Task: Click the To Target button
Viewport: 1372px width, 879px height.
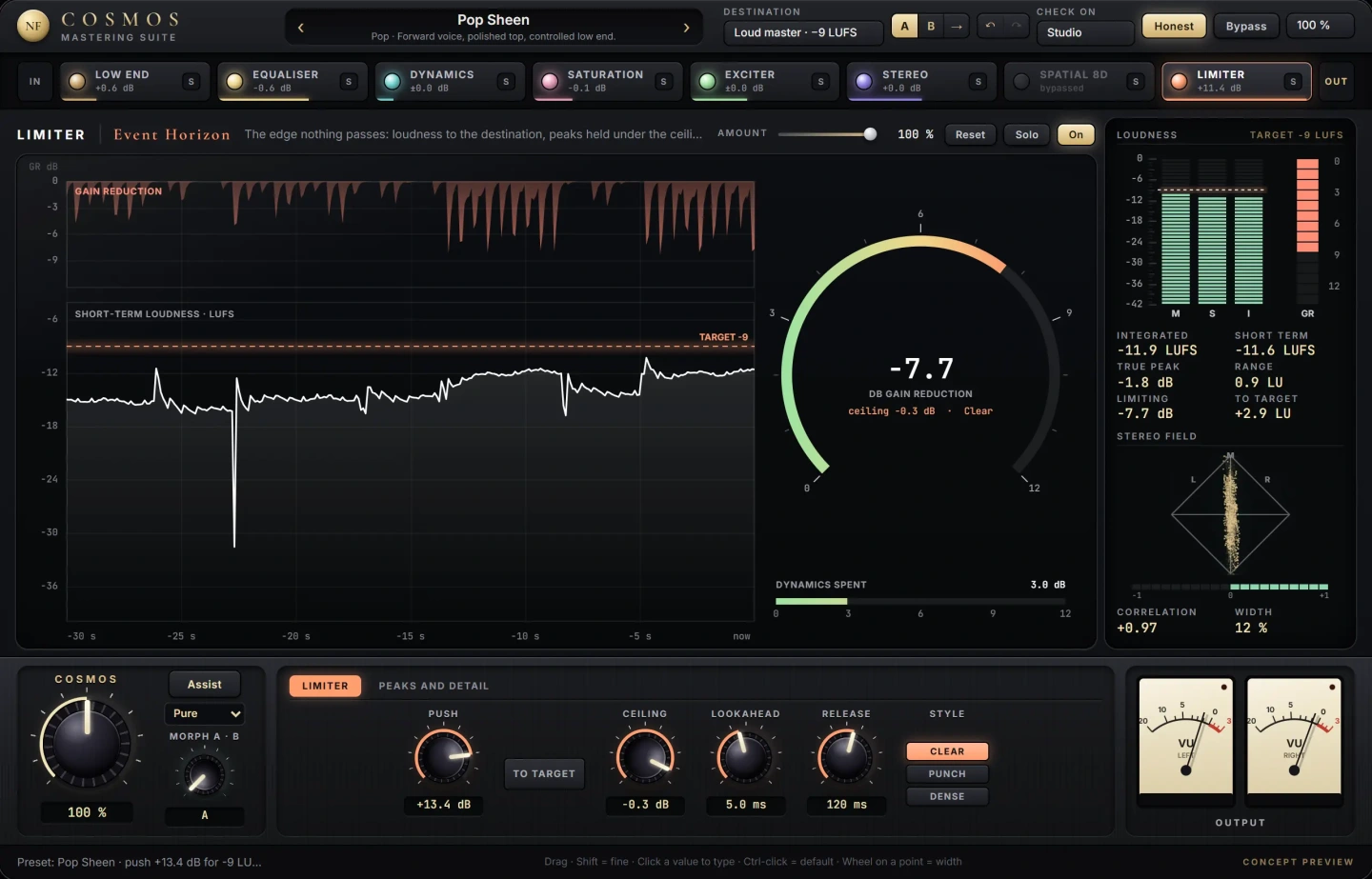Action: coord(544,773)
